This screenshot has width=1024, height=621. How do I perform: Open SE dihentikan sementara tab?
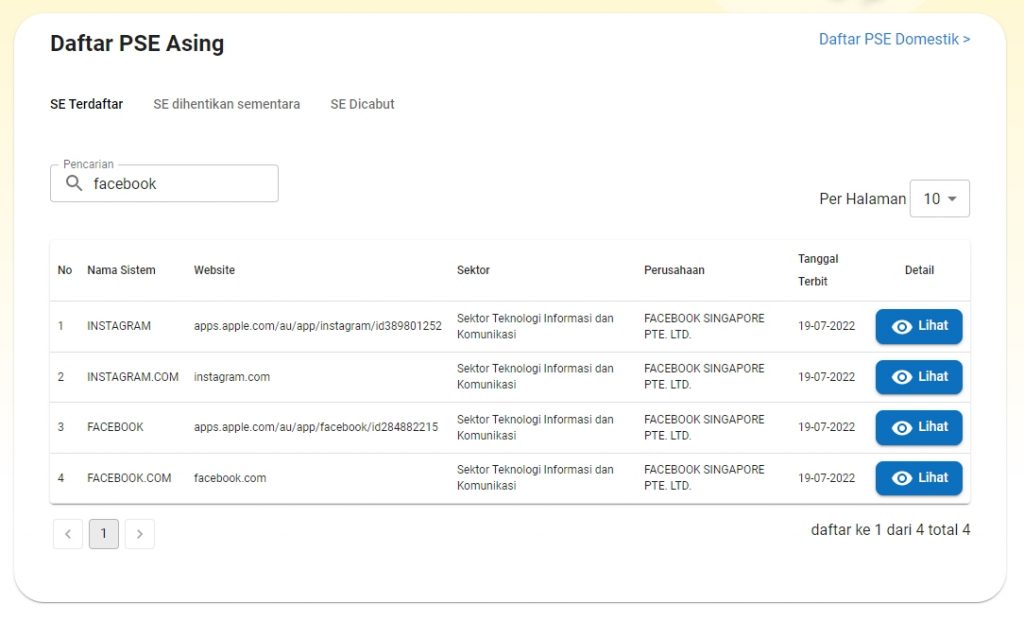click(x=226, y=104)
